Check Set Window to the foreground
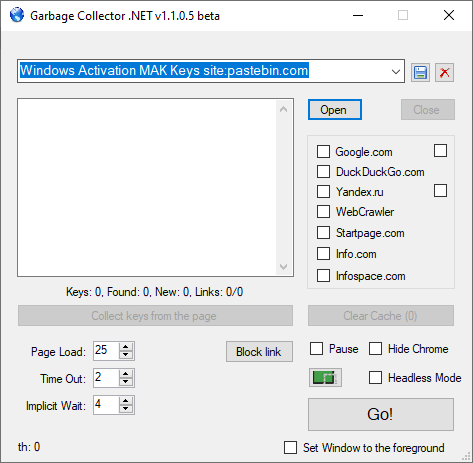 (290, 447)
